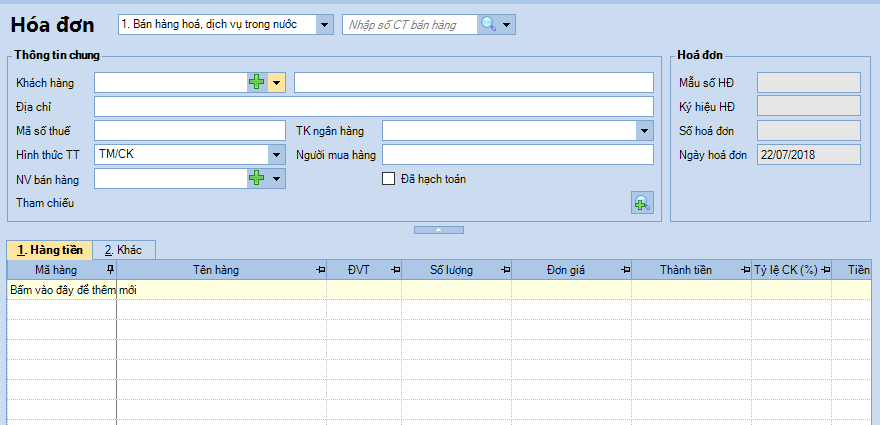The image size is (880, 425).
Task: Click the Nhập số CT bán hàng search field
Action: 410,25
